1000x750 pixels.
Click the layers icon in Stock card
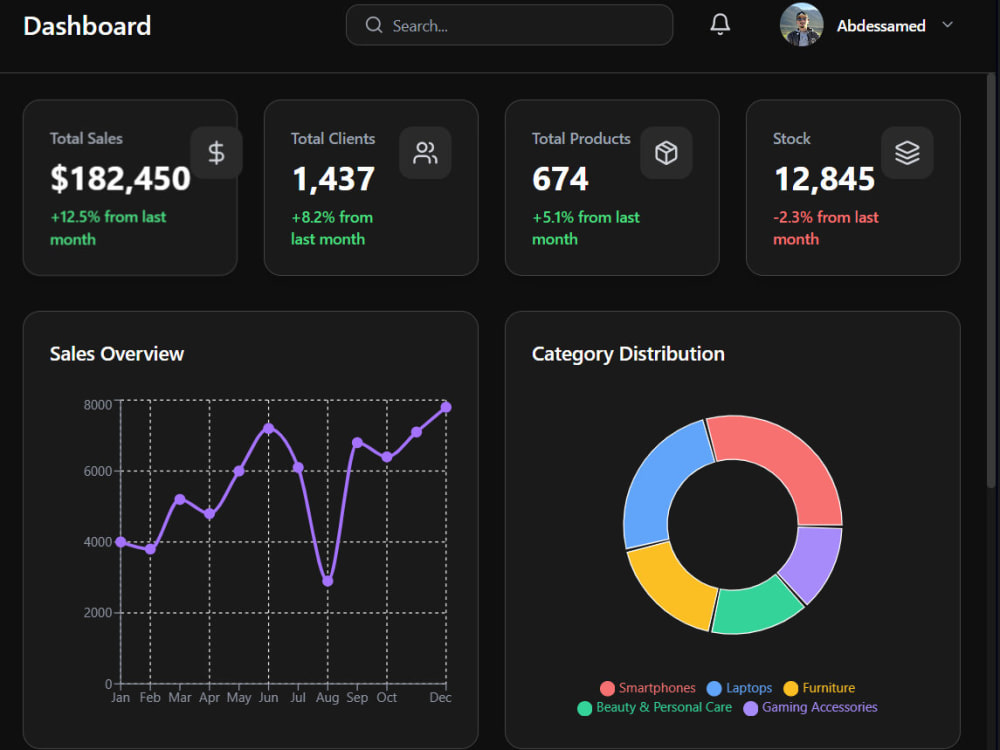coord(907,153)
